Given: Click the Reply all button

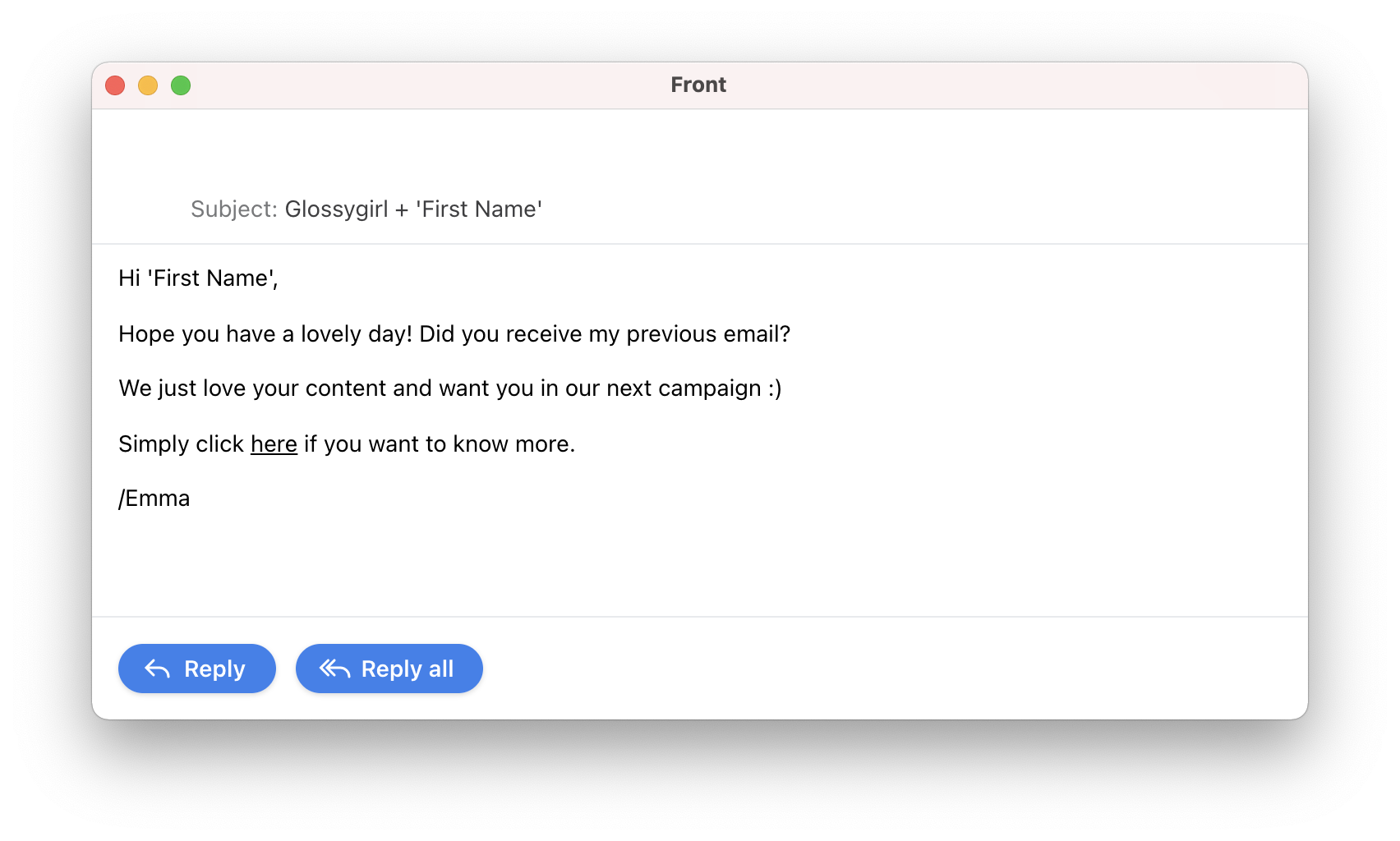Looking at the screenshot, I should 389,669.
